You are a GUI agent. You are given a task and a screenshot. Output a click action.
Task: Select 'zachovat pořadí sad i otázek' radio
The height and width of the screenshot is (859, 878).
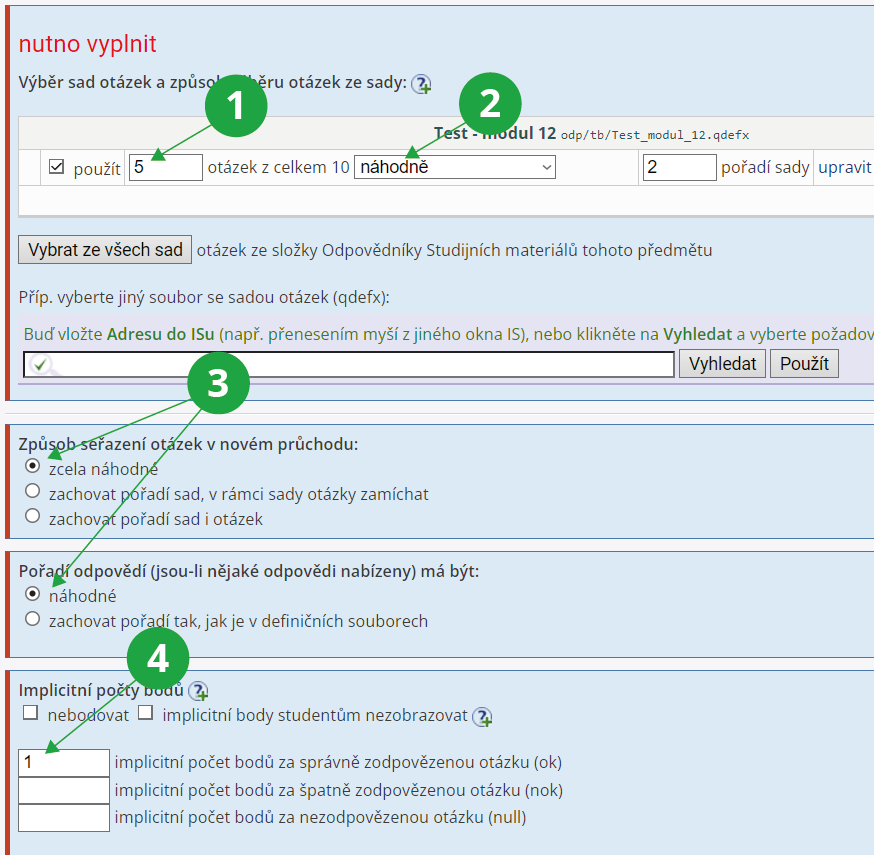(x=33, y=517)
